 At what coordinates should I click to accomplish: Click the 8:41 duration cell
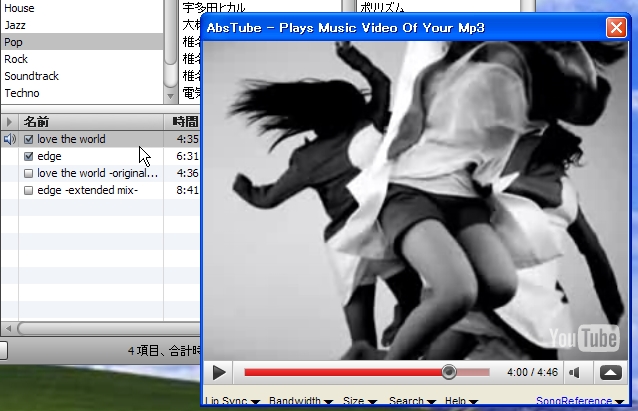(x=187, y=190)
